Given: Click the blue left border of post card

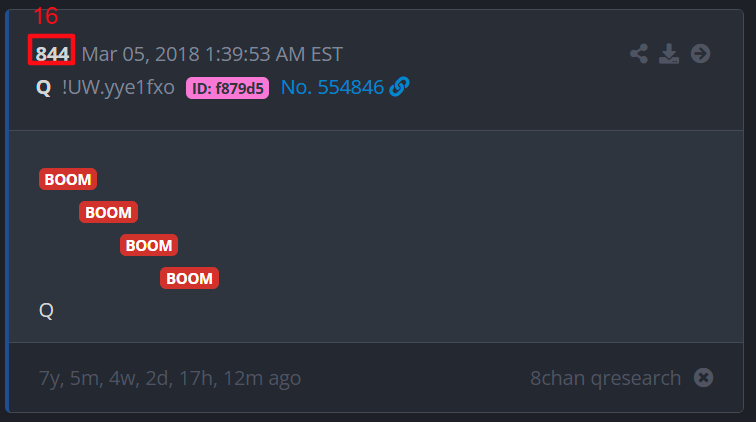Looking at the screenshot, I should 7,211.
